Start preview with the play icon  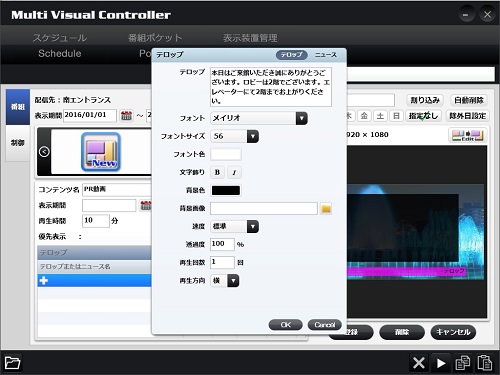441,363
